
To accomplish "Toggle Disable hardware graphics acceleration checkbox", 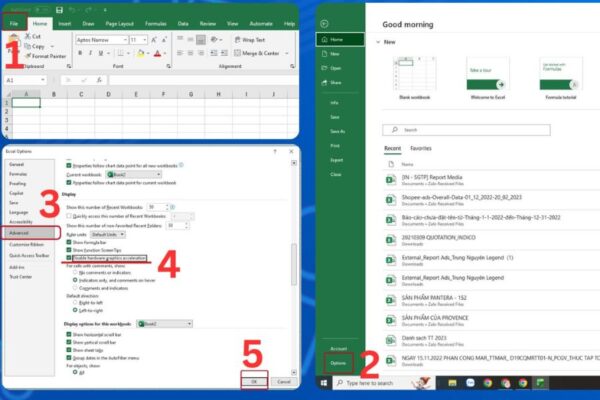I will click(x=69, y=257).
